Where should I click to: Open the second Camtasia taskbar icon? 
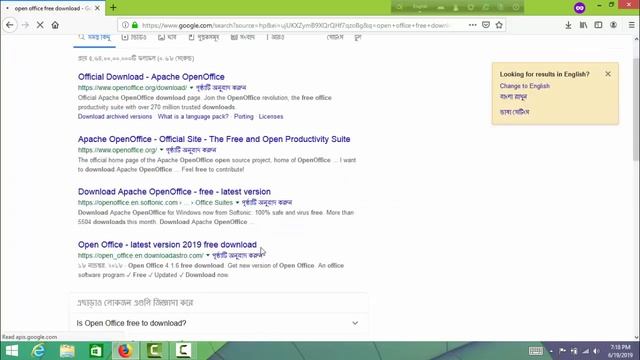[183, 351]
